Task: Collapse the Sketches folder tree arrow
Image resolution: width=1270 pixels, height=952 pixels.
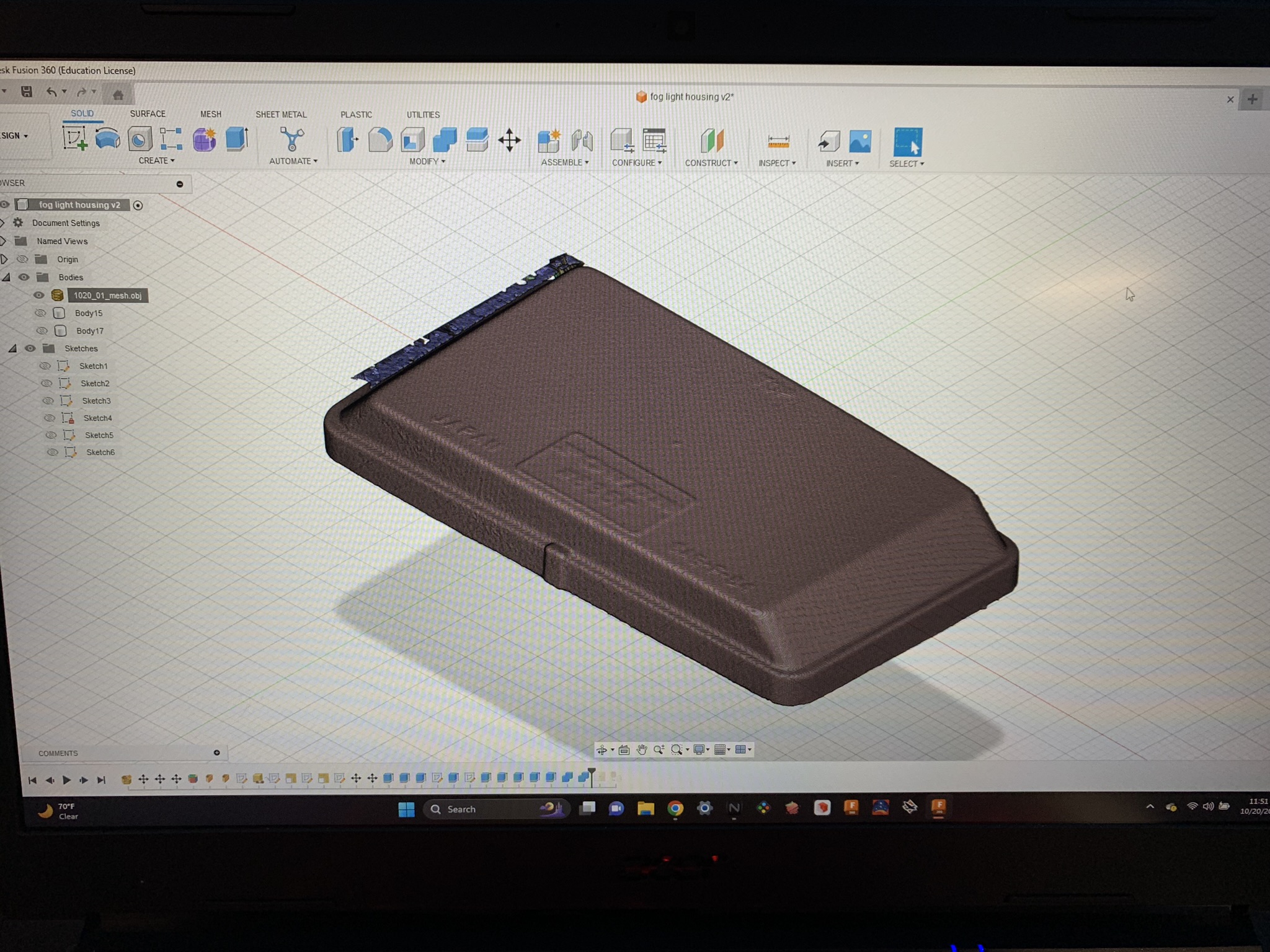Action: pos(12,348)
